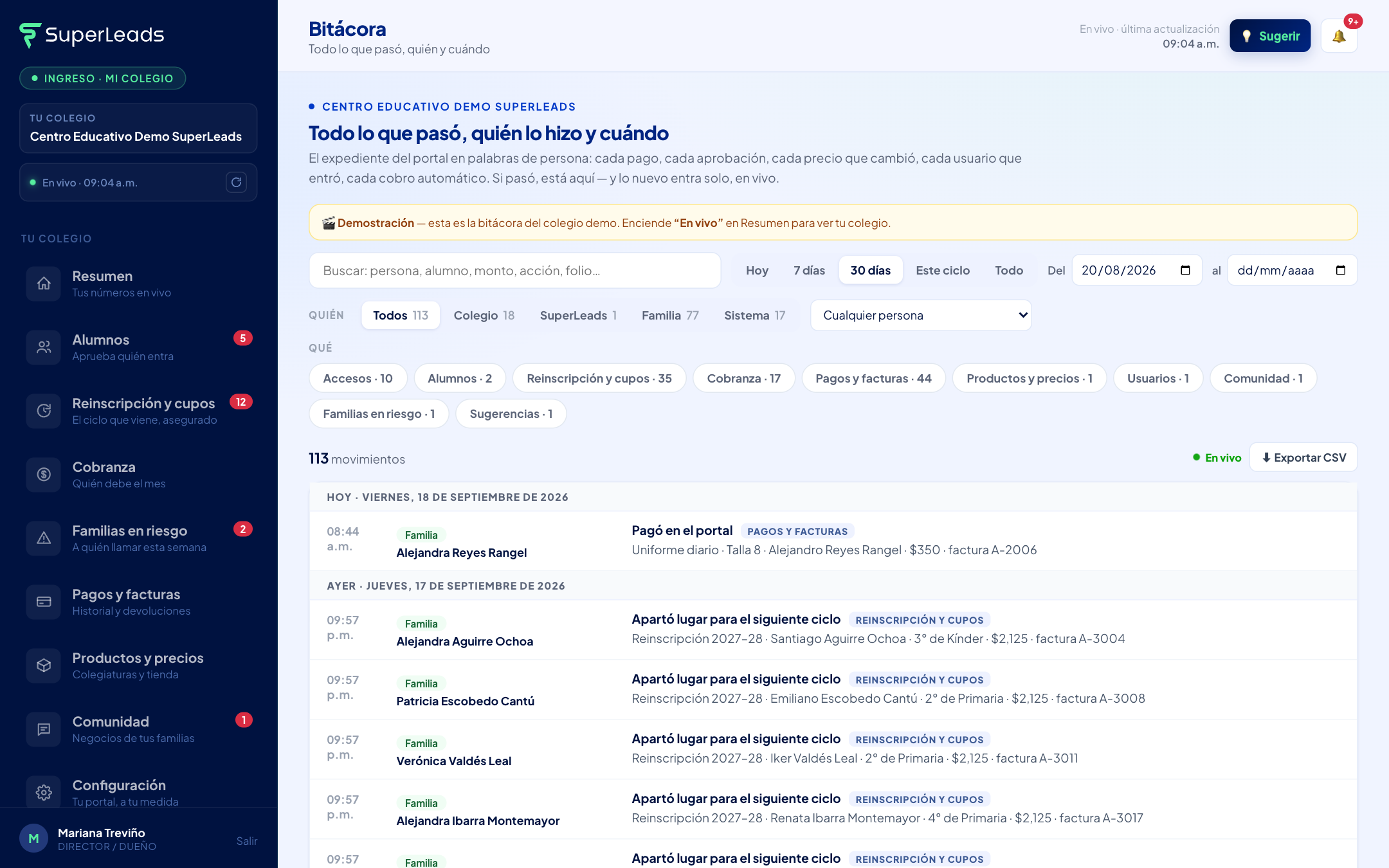Screen dimensions: 1389x868
Task: Click the Familias en riesgo warning icon
Action: point(44,538)
